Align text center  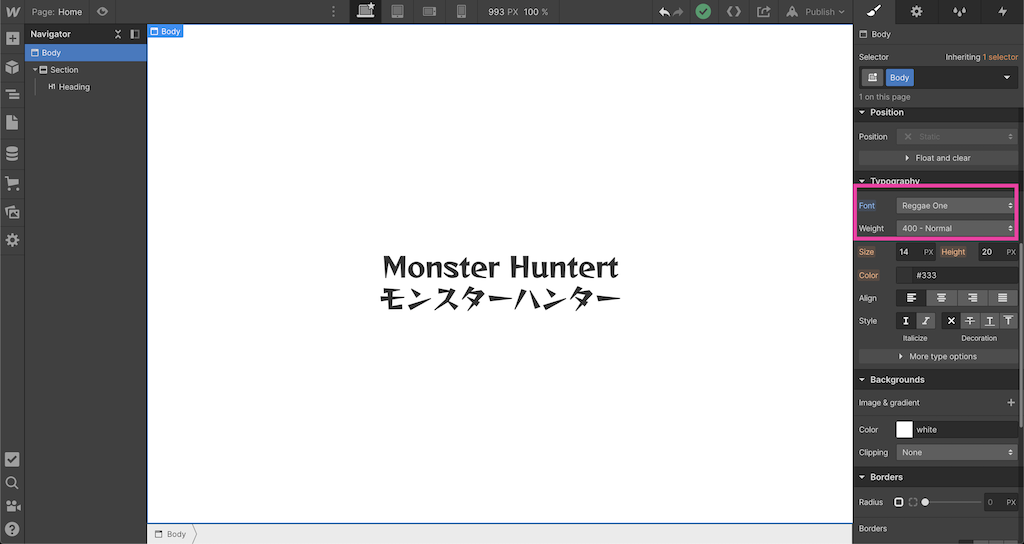coord(942,298)
